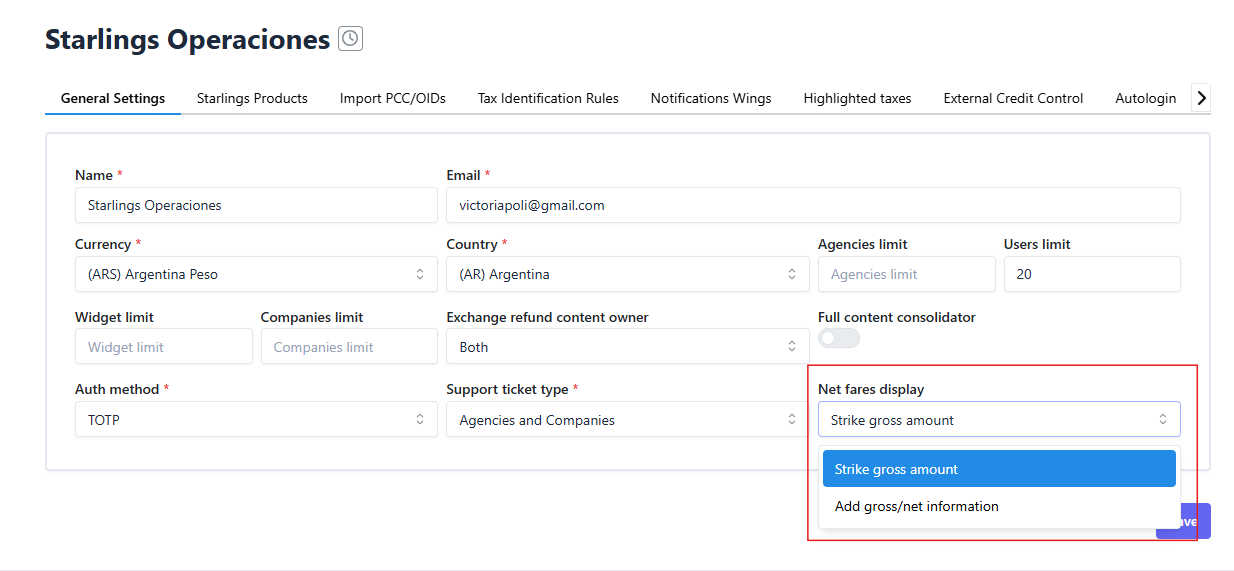Click the history clock icon beside the title
Image resolution: width=1234 pixels, height=571 pixels.
(350, 39)
